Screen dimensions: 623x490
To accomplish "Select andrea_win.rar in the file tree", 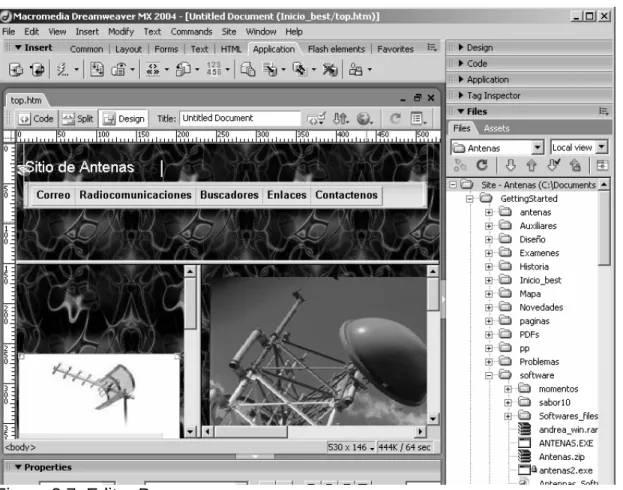I will (568, 430).
